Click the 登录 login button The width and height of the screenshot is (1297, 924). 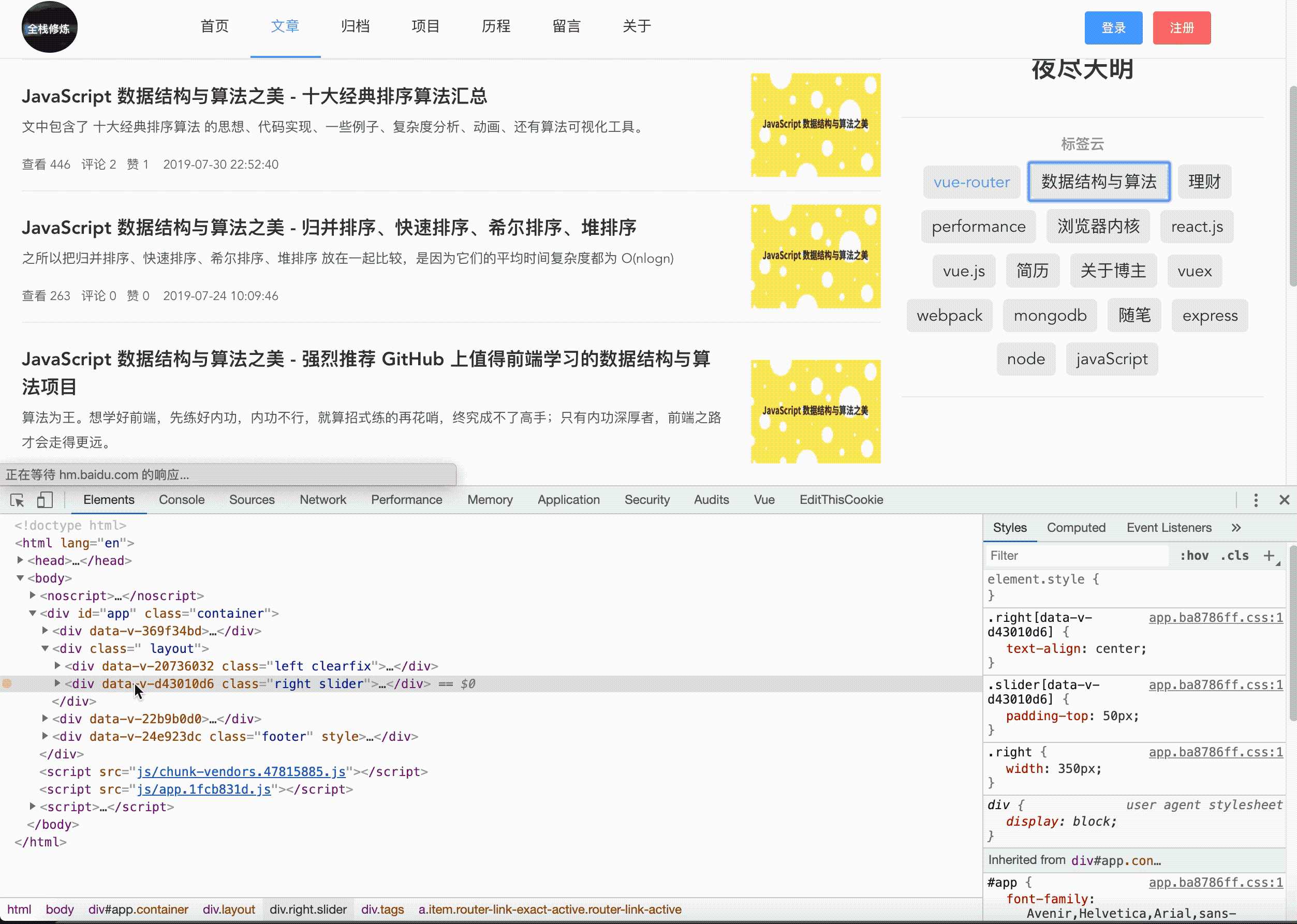pos(1114,27)
